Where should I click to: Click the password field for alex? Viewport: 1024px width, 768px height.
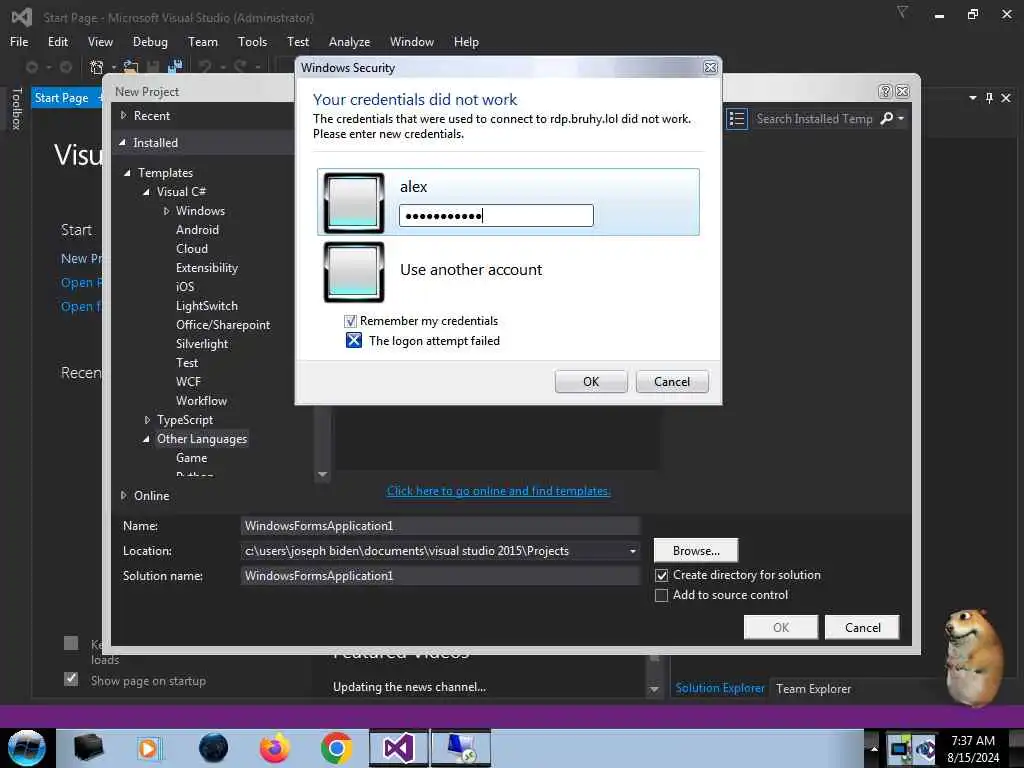point(496,216)
